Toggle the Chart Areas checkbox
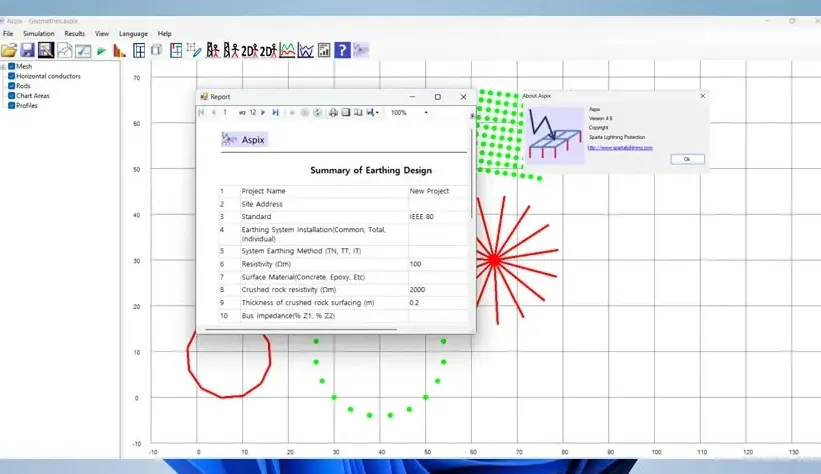Viewport: 821px width, 474px height. click(x=12, y=96)
